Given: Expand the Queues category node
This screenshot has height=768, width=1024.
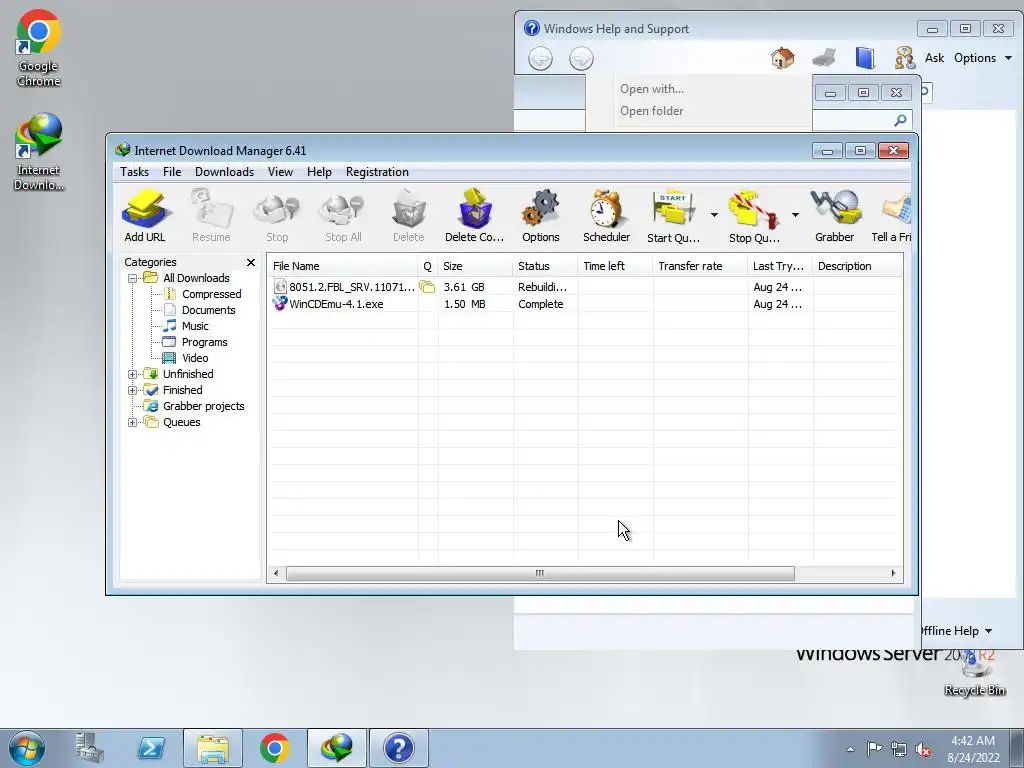Looking at the screenshot, I should coord(133,423).
